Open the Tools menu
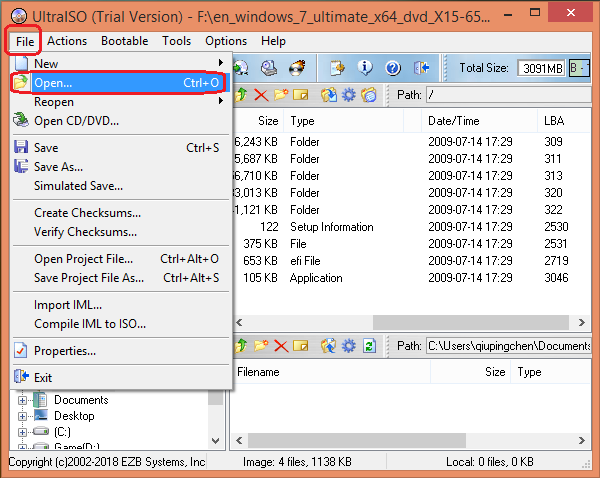 click(176, 41)
